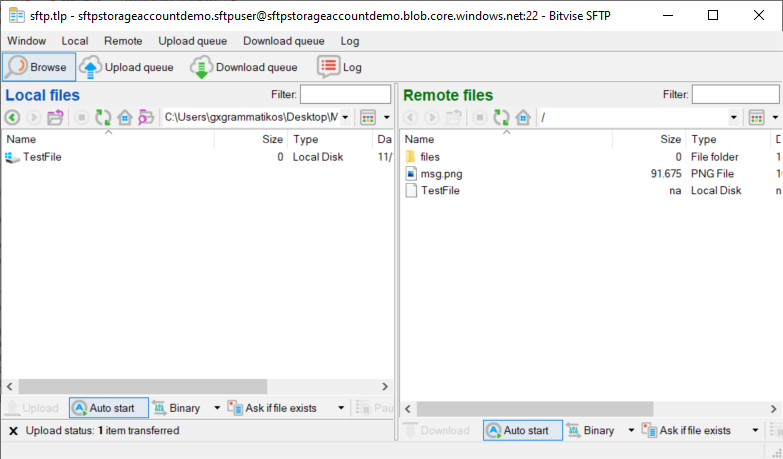Viewport: 783px width, 459px height.
Task: Open the Log menu in menu bar
Action: click(350, 41)
